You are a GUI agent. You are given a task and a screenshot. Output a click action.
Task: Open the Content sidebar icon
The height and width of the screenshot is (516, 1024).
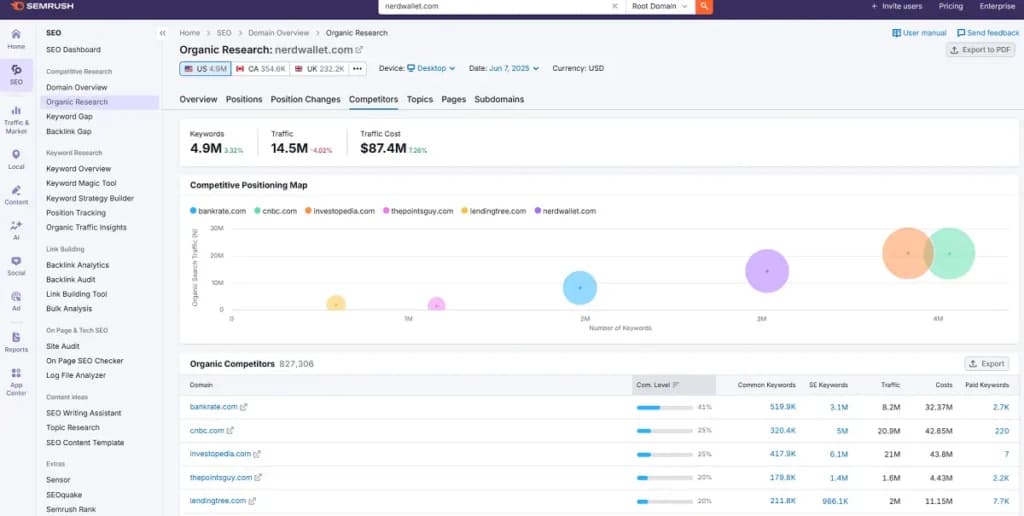[x=16, y=195]
